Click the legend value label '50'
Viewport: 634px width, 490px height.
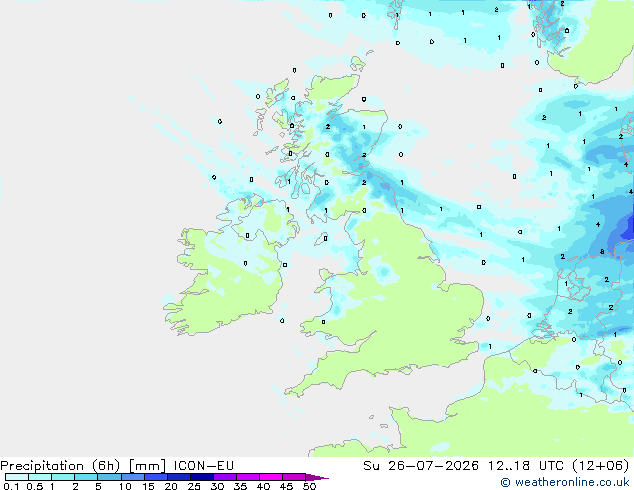[x=309, y=486]
